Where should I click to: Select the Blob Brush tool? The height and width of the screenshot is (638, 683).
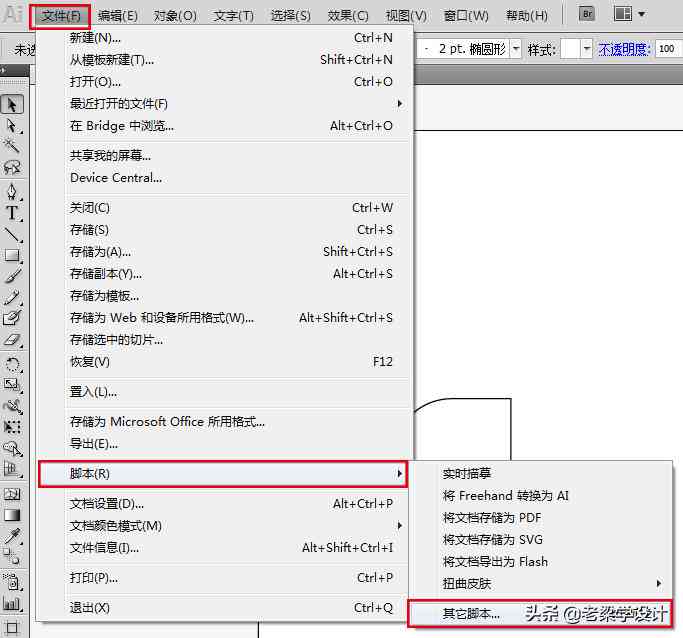pyautogui.click(x=12, y=318)
